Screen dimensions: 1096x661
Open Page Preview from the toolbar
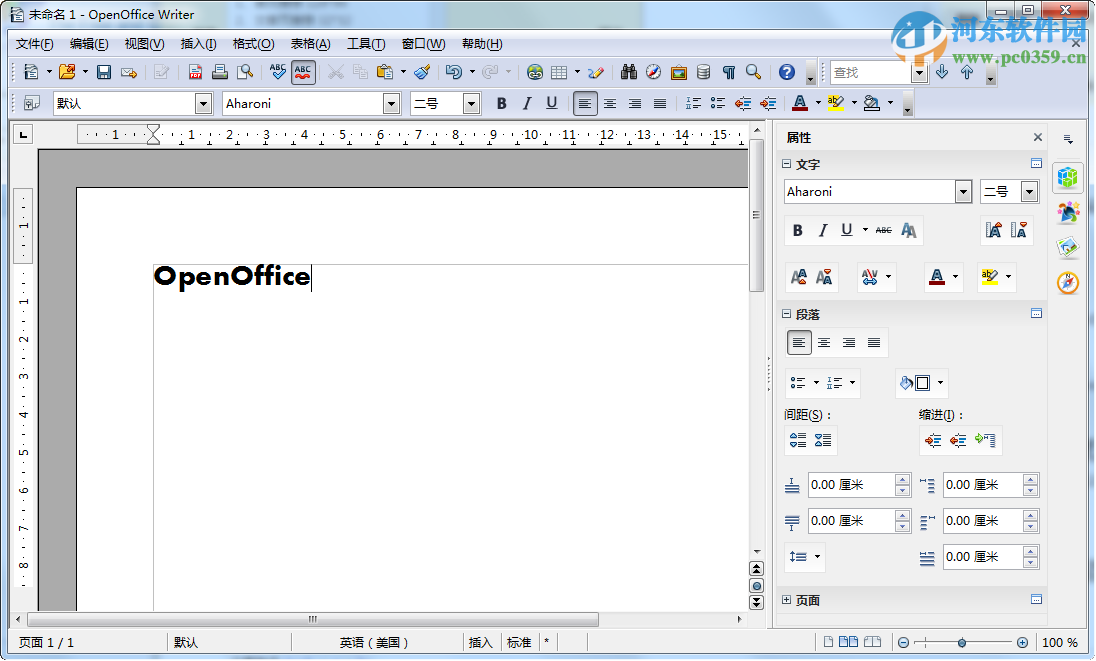(x=245, y=72)
